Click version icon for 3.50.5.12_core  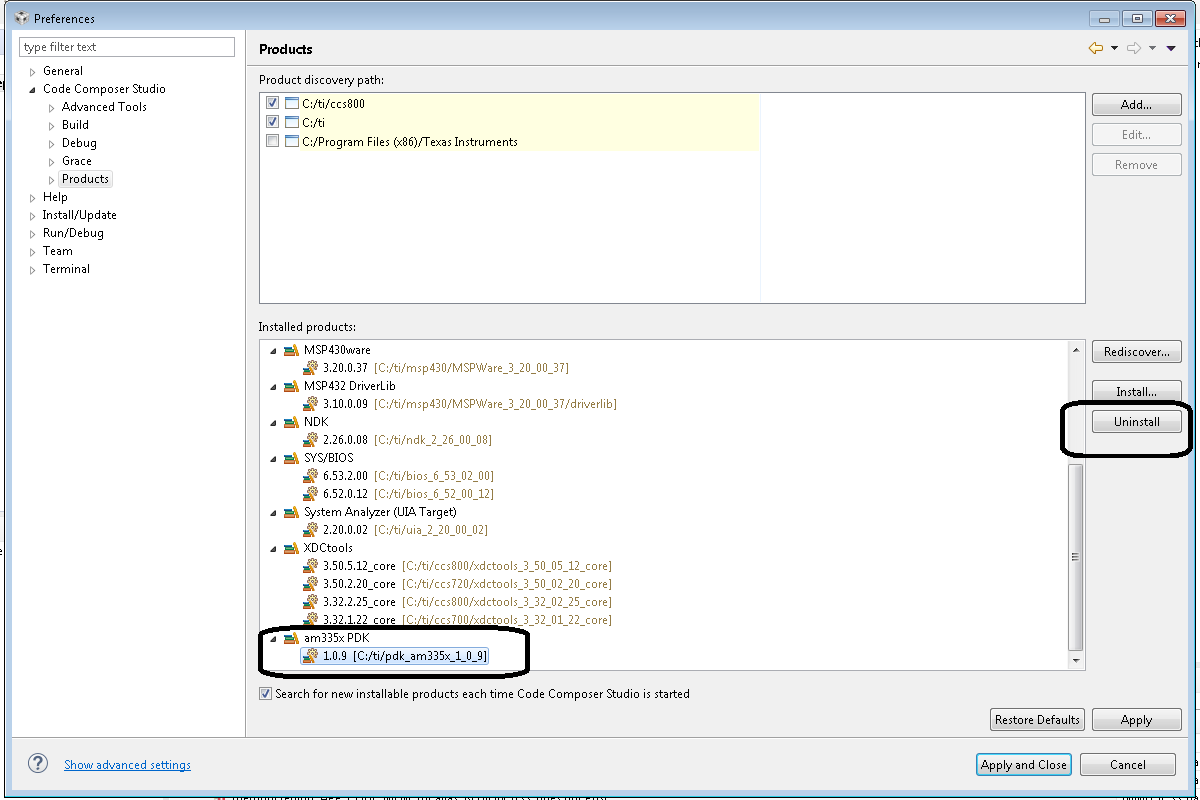click(311, 566)
